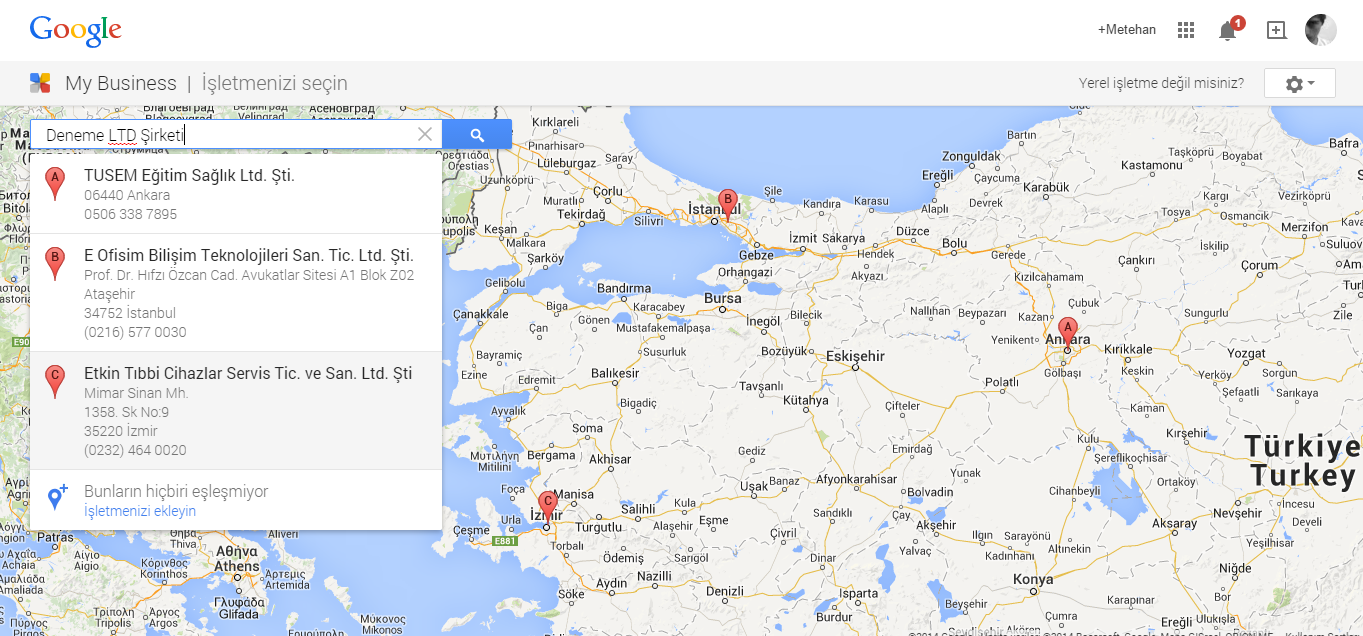Clear the search box with X

[x=425, y=134]
